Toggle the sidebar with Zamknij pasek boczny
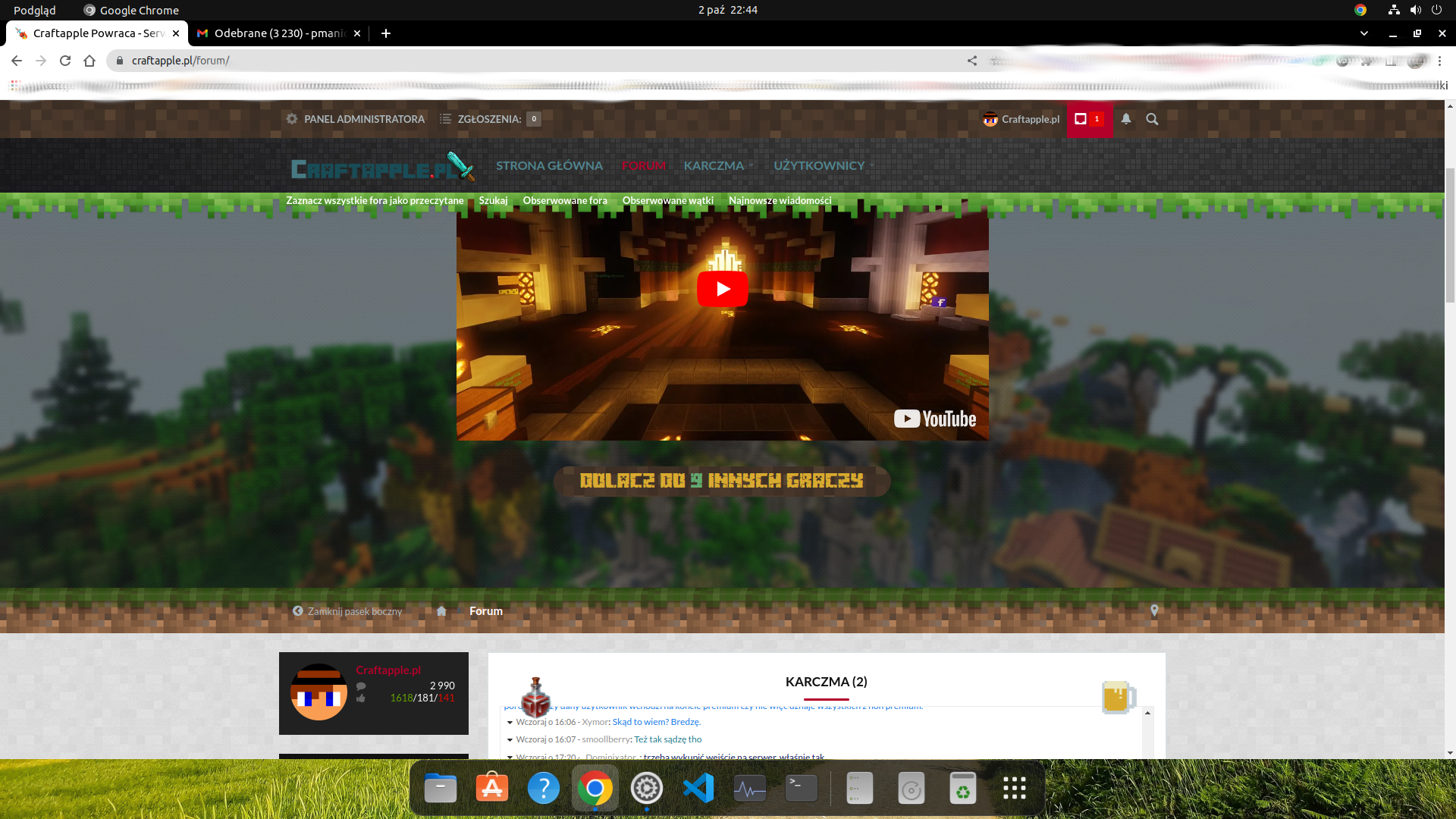Viewport: 1456px width, 819px height. (347, 610)
